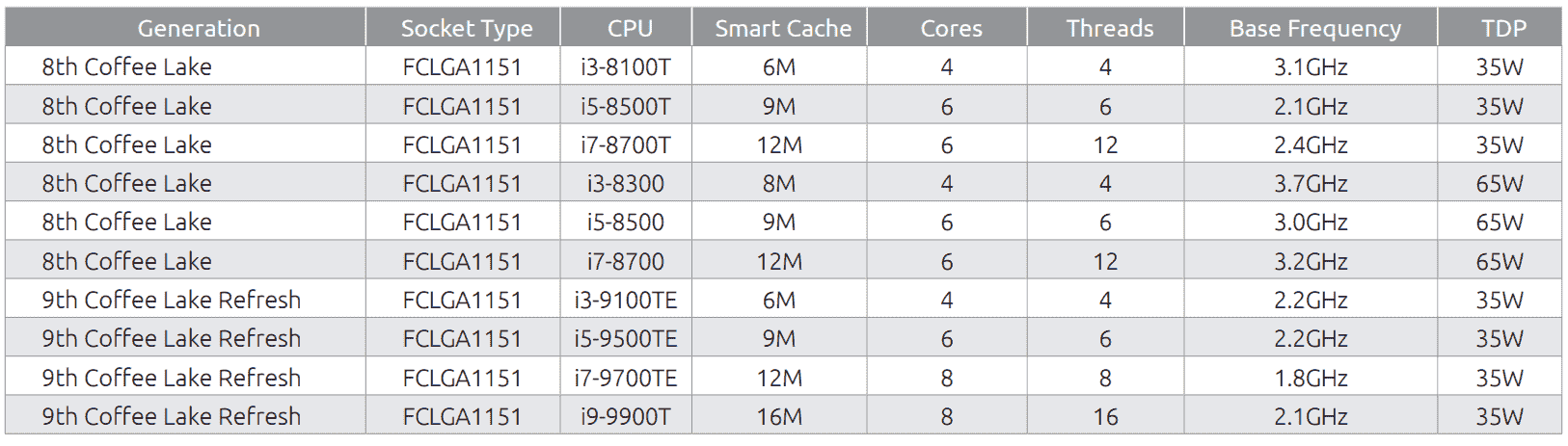This screenshot has width=1568, height=446.
Task: Select the i3-9100TE CPU cell
Action: [x=626, y=300]
